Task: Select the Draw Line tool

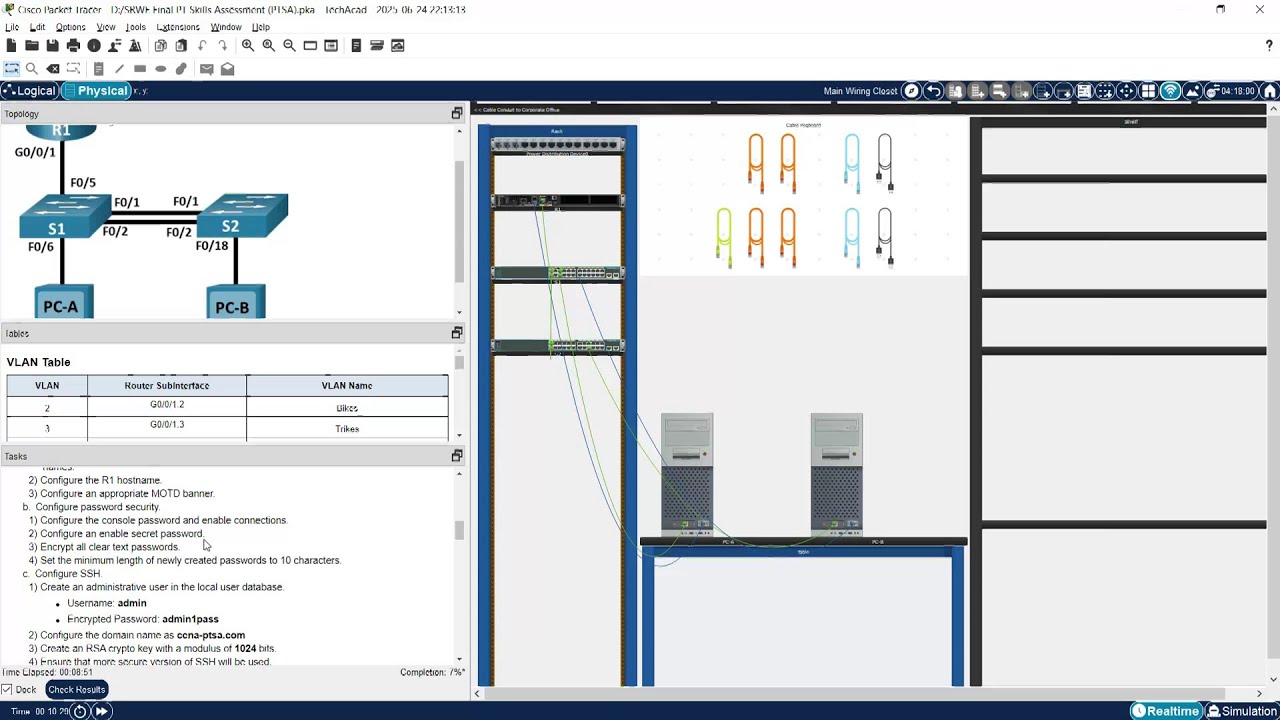Action: tap(119, 69)
